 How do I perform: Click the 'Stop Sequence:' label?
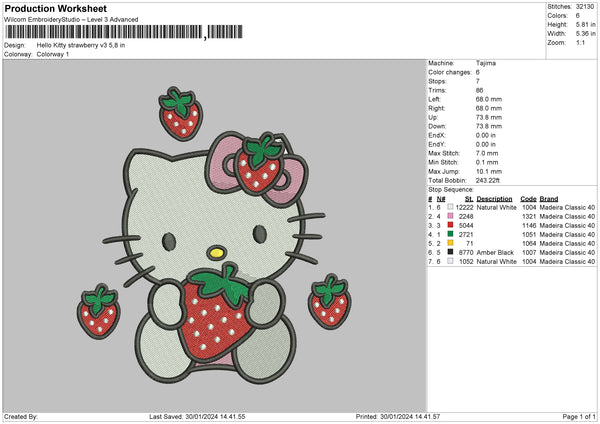pyautogui.click(x=451, y=190)
